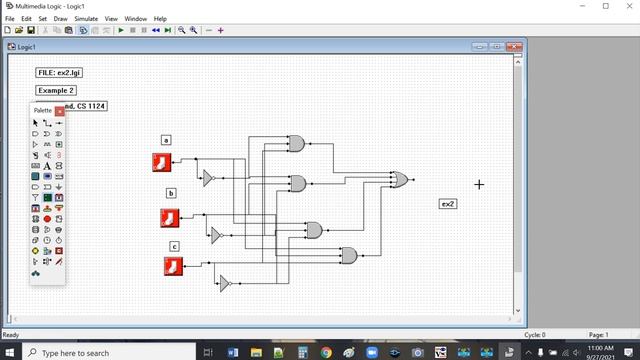Stop simulation with the square stop button
Viewport: 640px width, 360px height.
click(x=133, y=30)
